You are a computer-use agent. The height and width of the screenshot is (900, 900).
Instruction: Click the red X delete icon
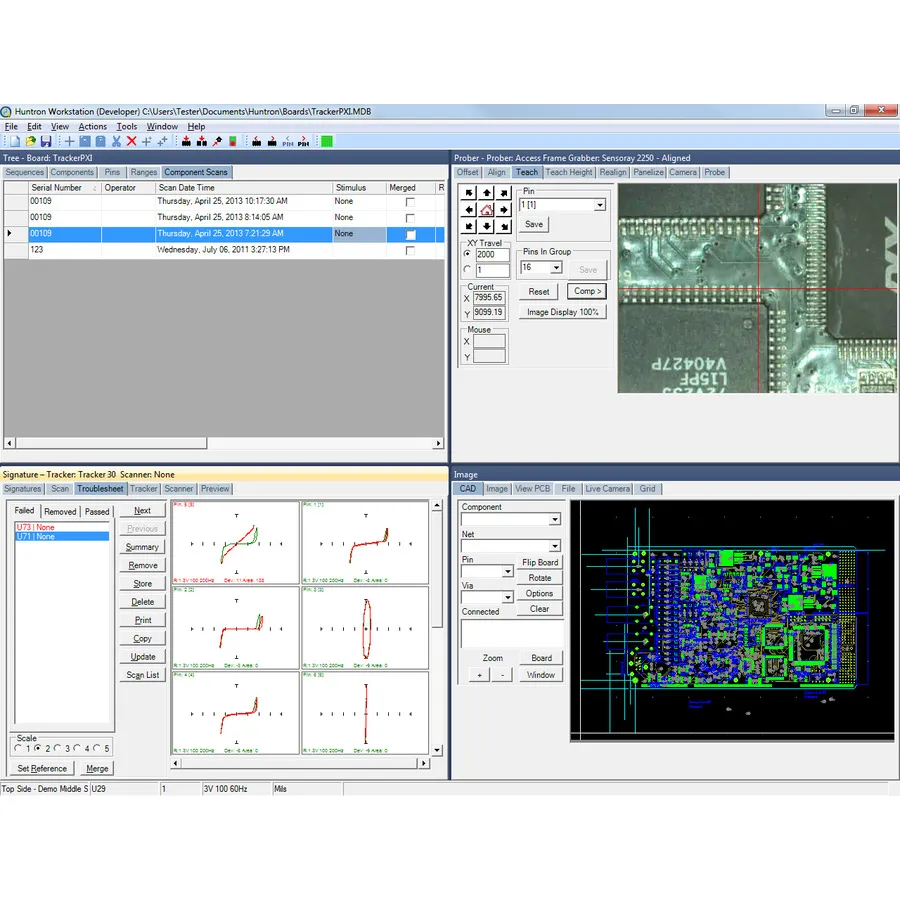pyautogui.click(x=131, y=141)
